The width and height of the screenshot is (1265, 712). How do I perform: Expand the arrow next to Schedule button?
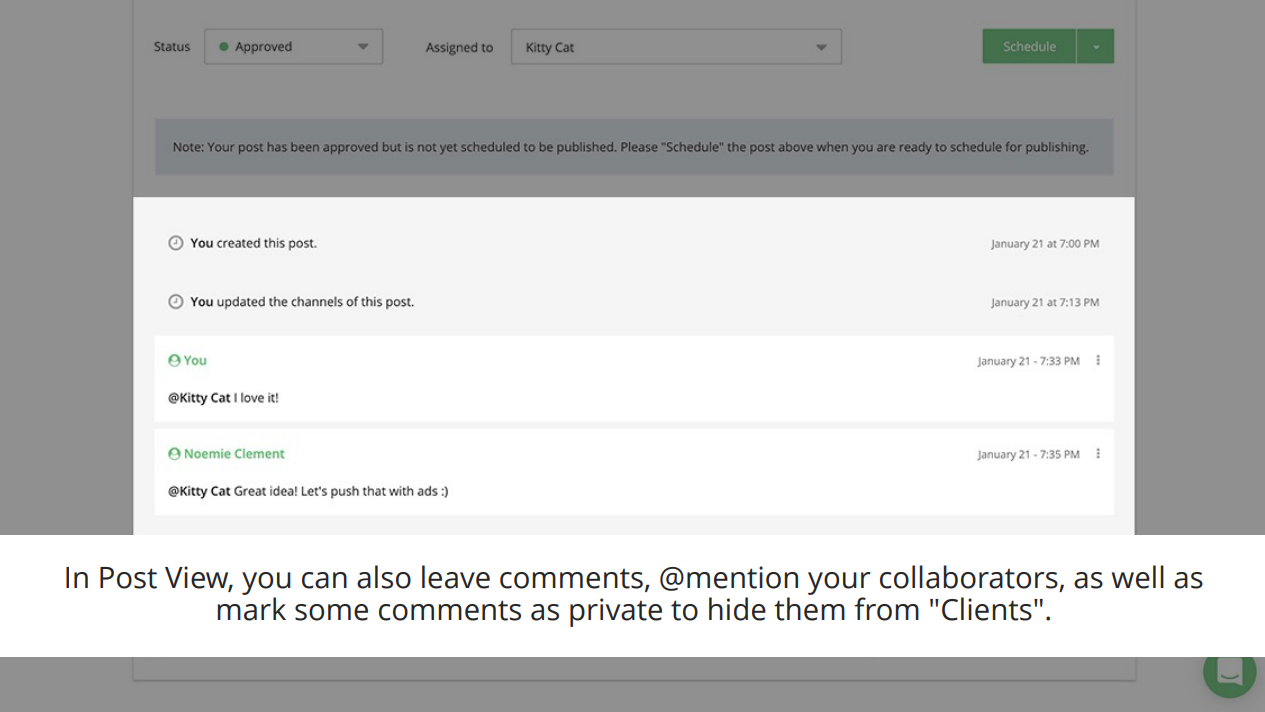(1096, 47)
